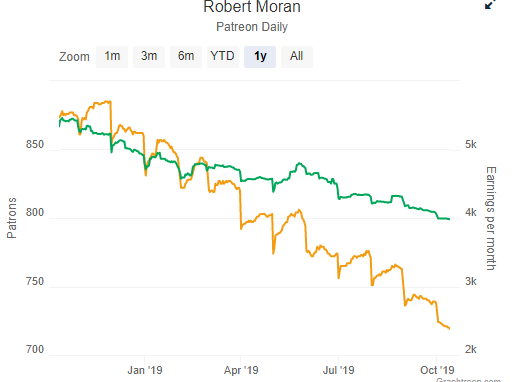
Task: Click the Oct '19 axis label
Action: 437,370
